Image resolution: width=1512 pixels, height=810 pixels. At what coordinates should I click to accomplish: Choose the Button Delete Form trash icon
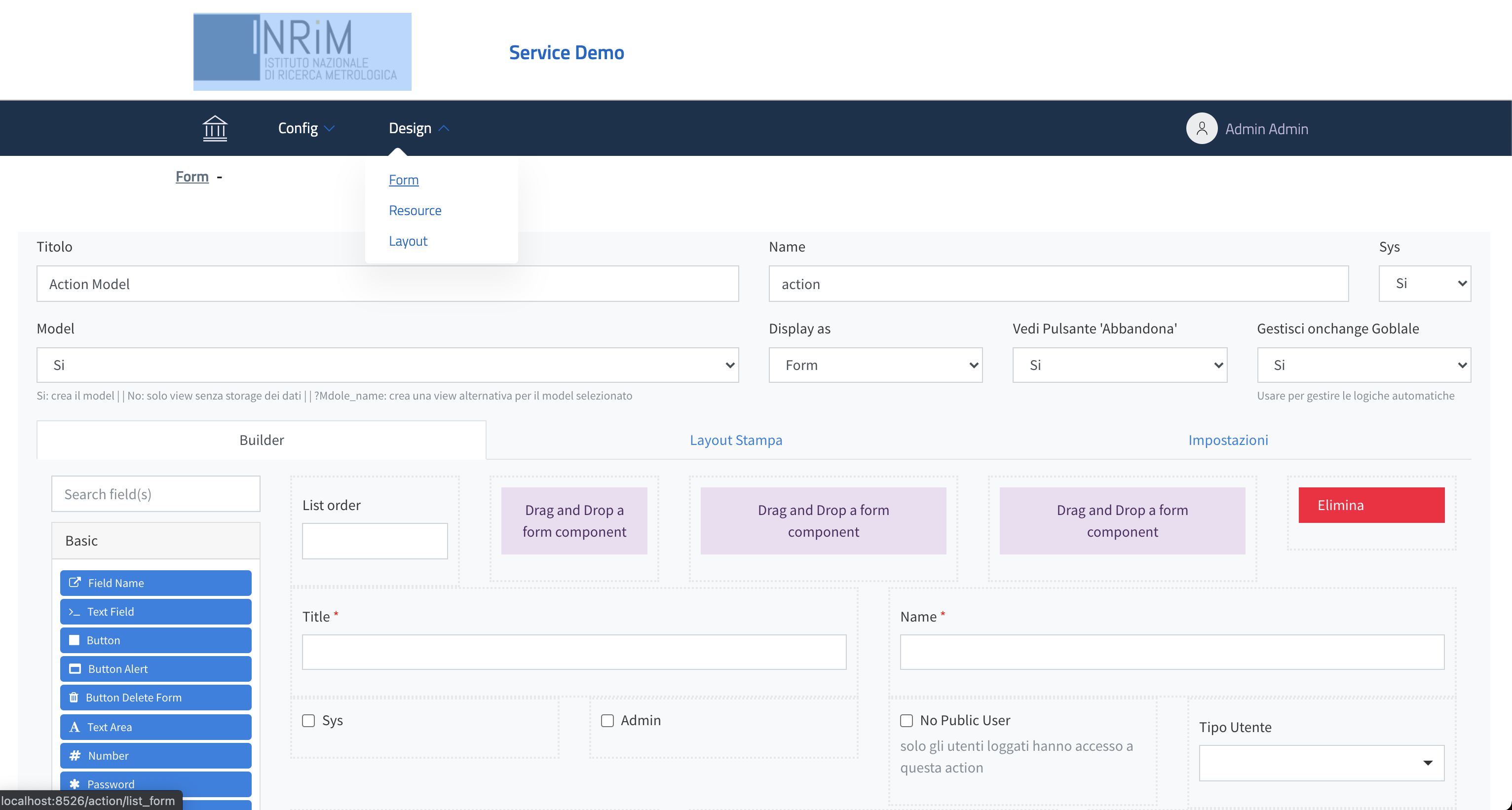pyautogui.click(x=74, y=698)
